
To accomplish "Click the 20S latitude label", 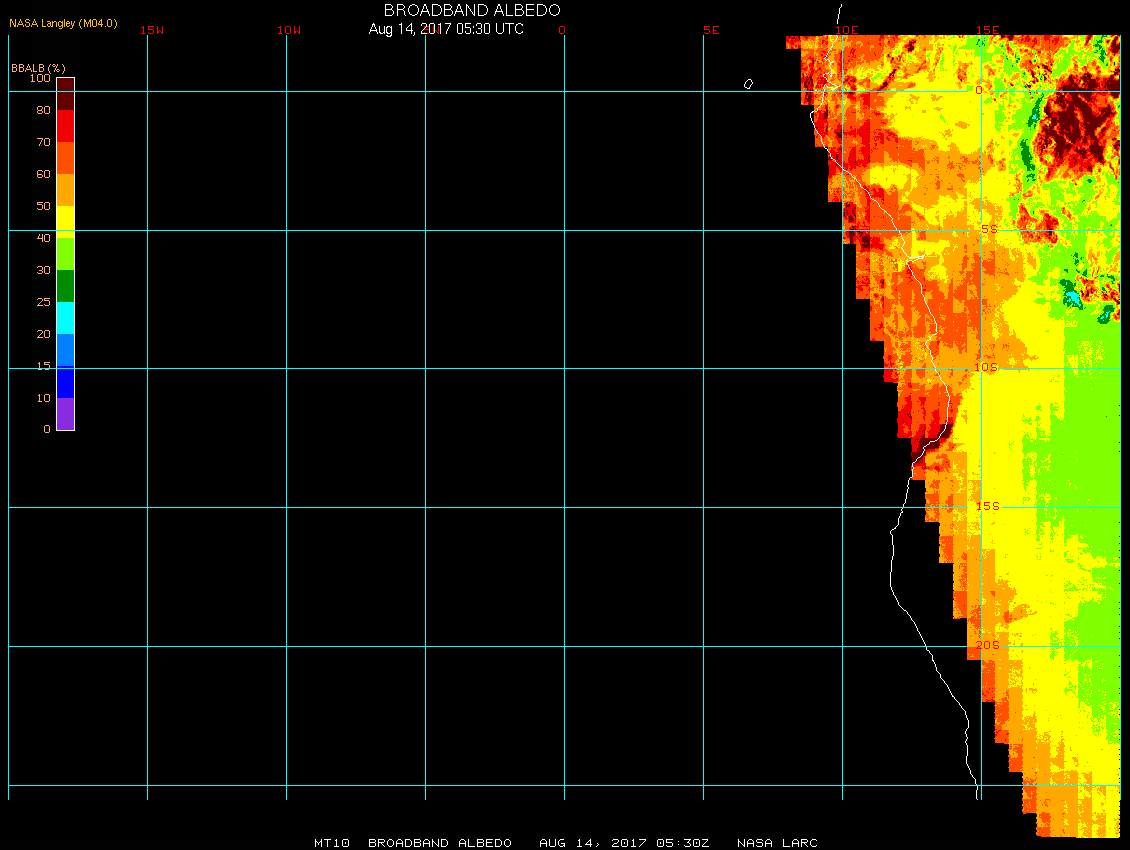I will tap(987, 645).
